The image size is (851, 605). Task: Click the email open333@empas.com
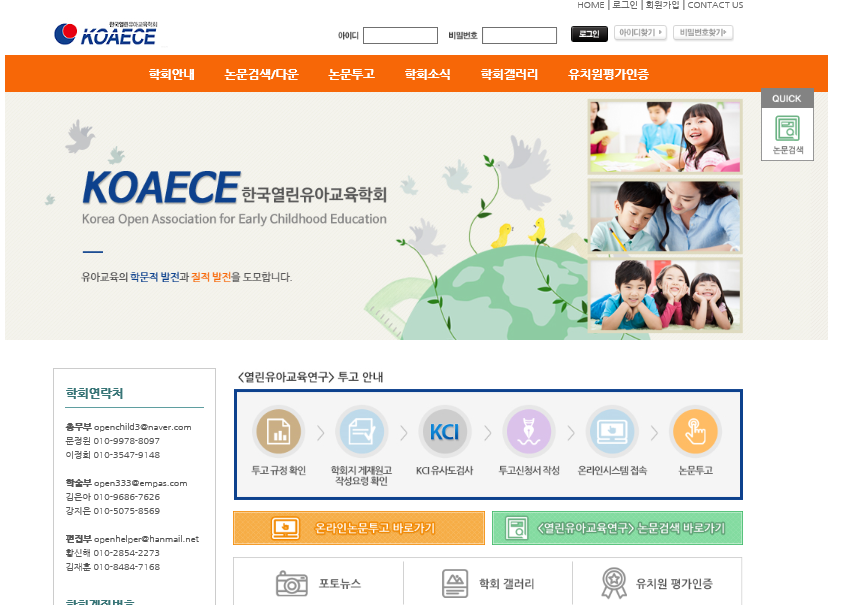(141, 483)
